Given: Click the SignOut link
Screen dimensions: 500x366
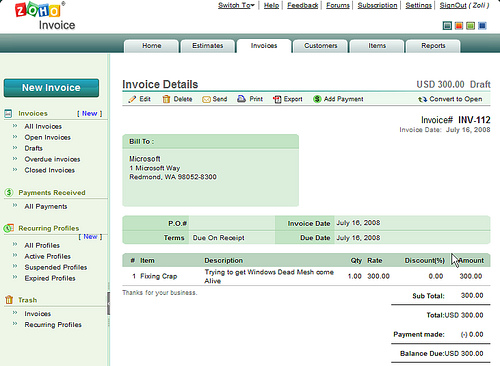Looking at the screenshot, I should coord(453,5).
